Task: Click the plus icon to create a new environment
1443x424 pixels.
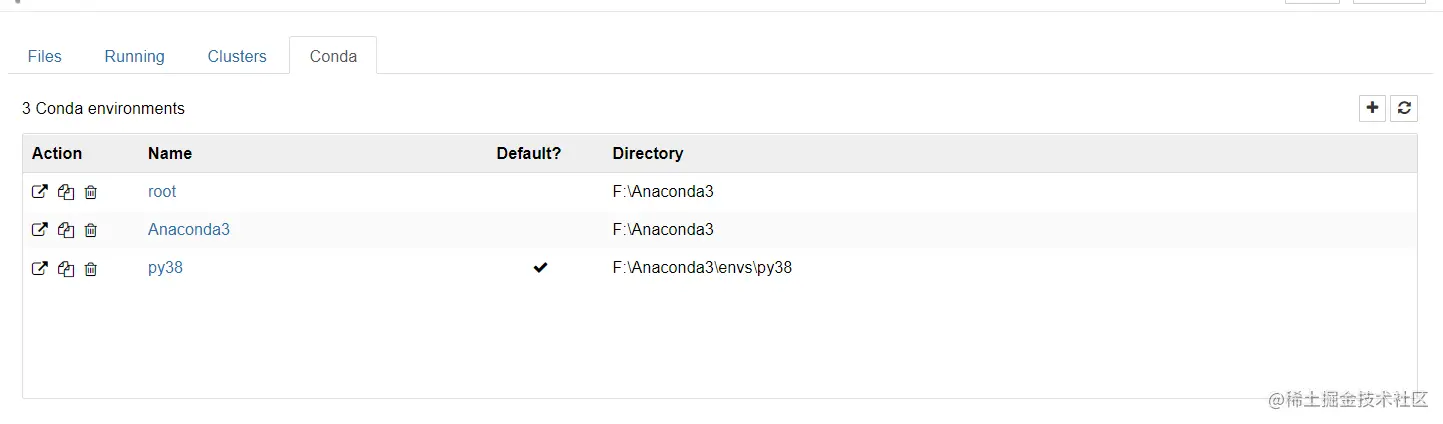Action: pos(1372,108)
